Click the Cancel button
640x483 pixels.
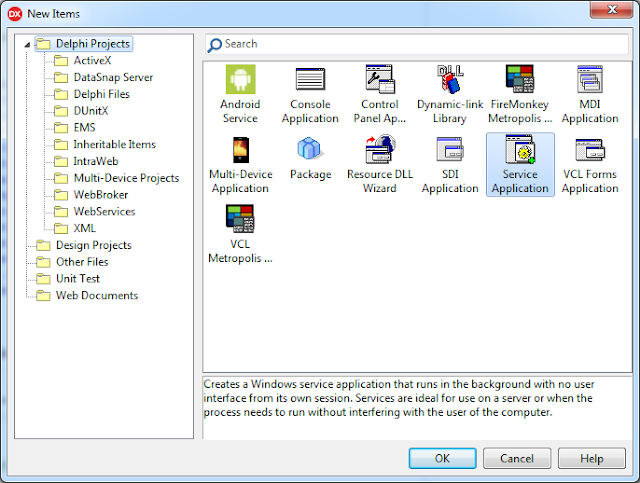click(517, 458)
